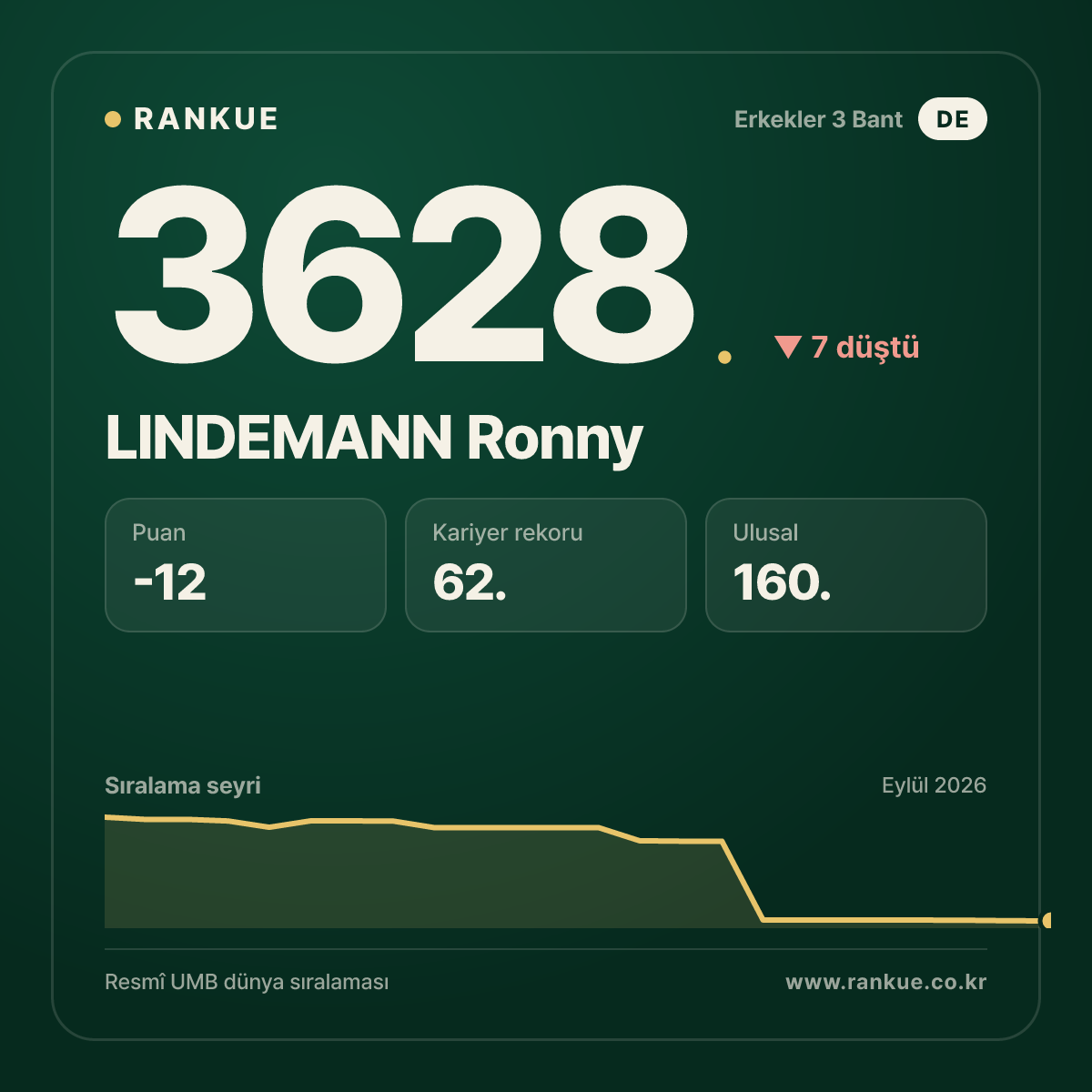
Task: Click the red down-triangle drop indicator
Action: (787, 347)
